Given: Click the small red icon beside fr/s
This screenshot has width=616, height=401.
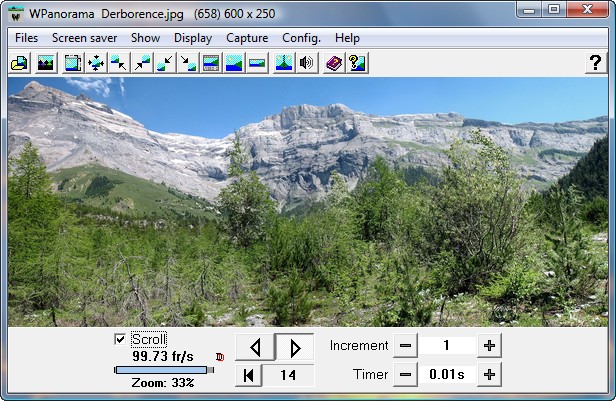Looking at the screenshot, I should (x=220, y=357).
